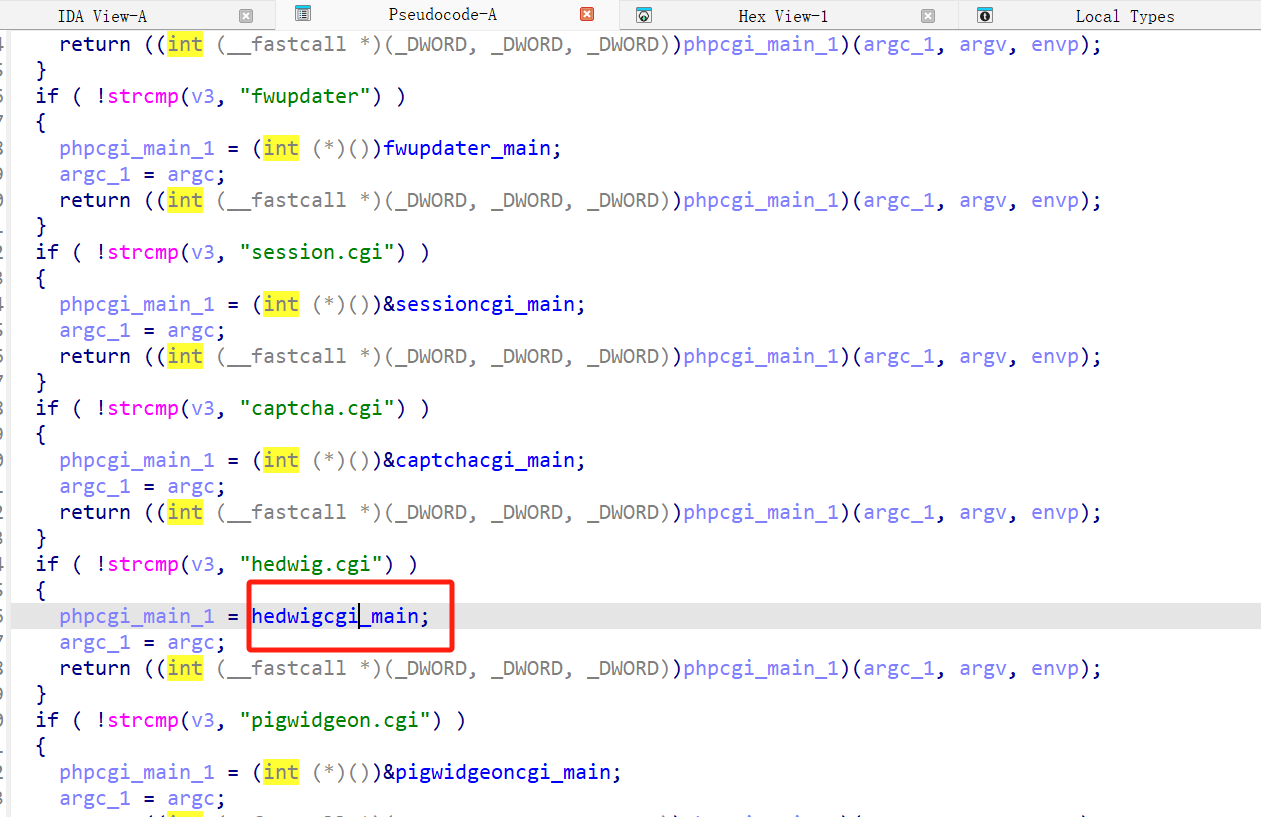Click v3 in the "fwupdater" strcmp call
The width and height of the screenshot is (1261, 817).
click(x=203, y=96)
